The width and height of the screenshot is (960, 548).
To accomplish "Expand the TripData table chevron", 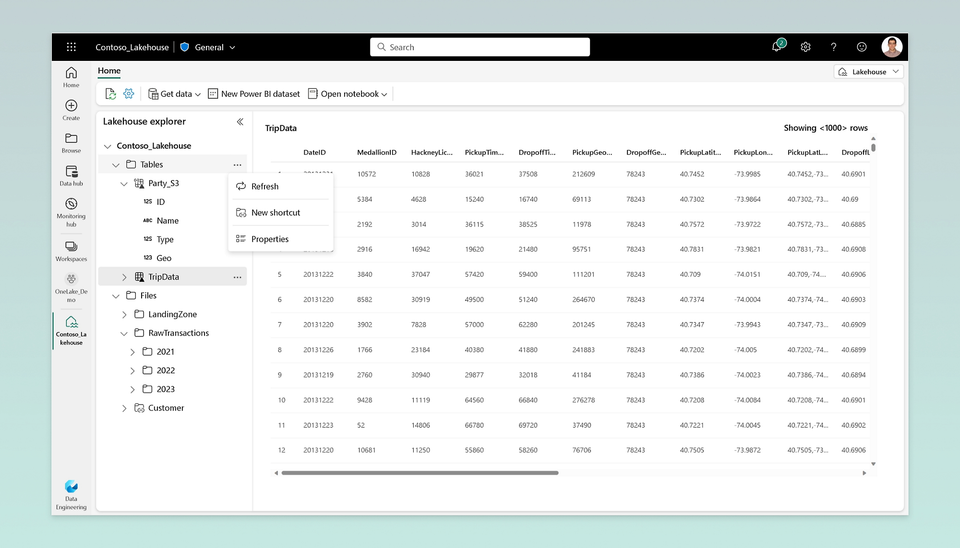I will [124, 277].
